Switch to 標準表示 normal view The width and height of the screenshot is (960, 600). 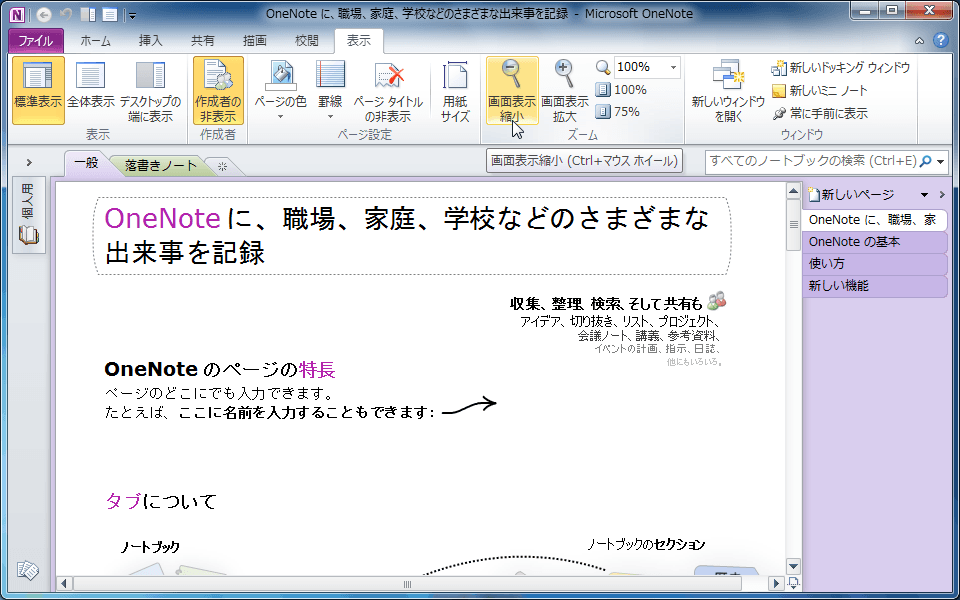click(38, 90)
